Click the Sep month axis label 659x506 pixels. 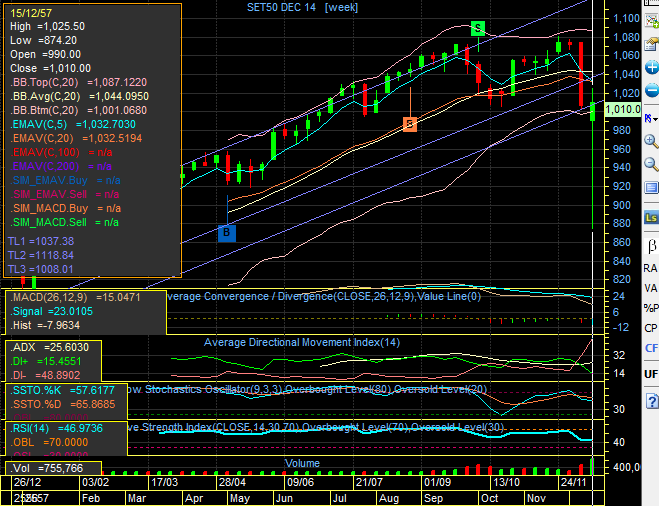pos(433,498)
